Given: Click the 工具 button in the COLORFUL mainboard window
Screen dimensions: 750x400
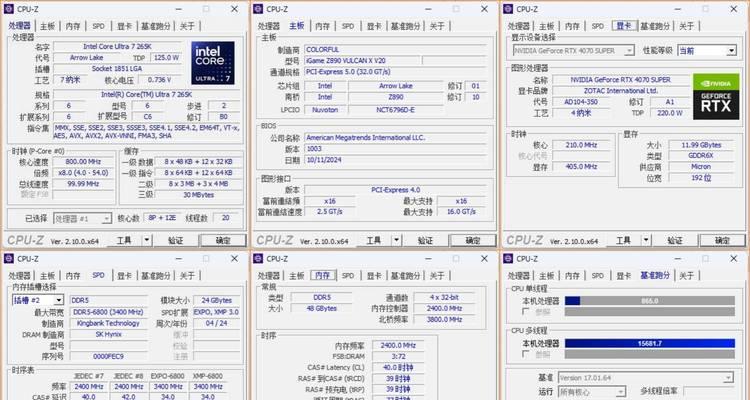Looking at the screenshot, I should (374, 240).
